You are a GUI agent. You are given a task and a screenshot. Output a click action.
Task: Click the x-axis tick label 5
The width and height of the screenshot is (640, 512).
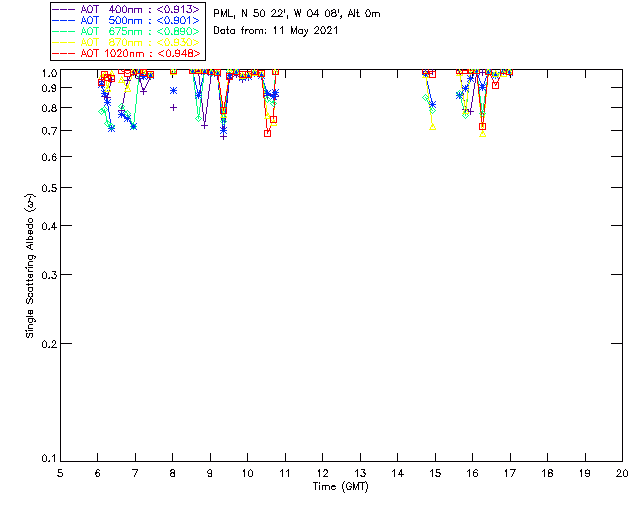(x=60, y=473)
